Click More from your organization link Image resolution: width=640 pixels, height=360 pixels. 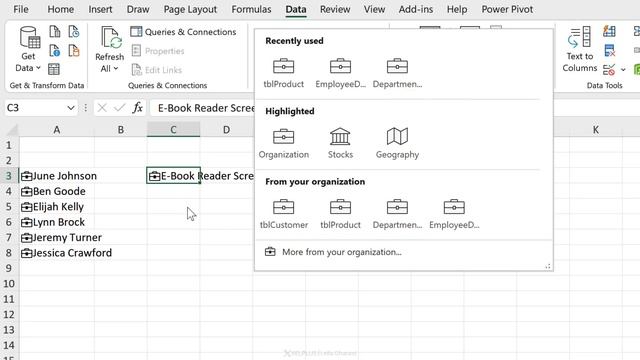point(333,252)
